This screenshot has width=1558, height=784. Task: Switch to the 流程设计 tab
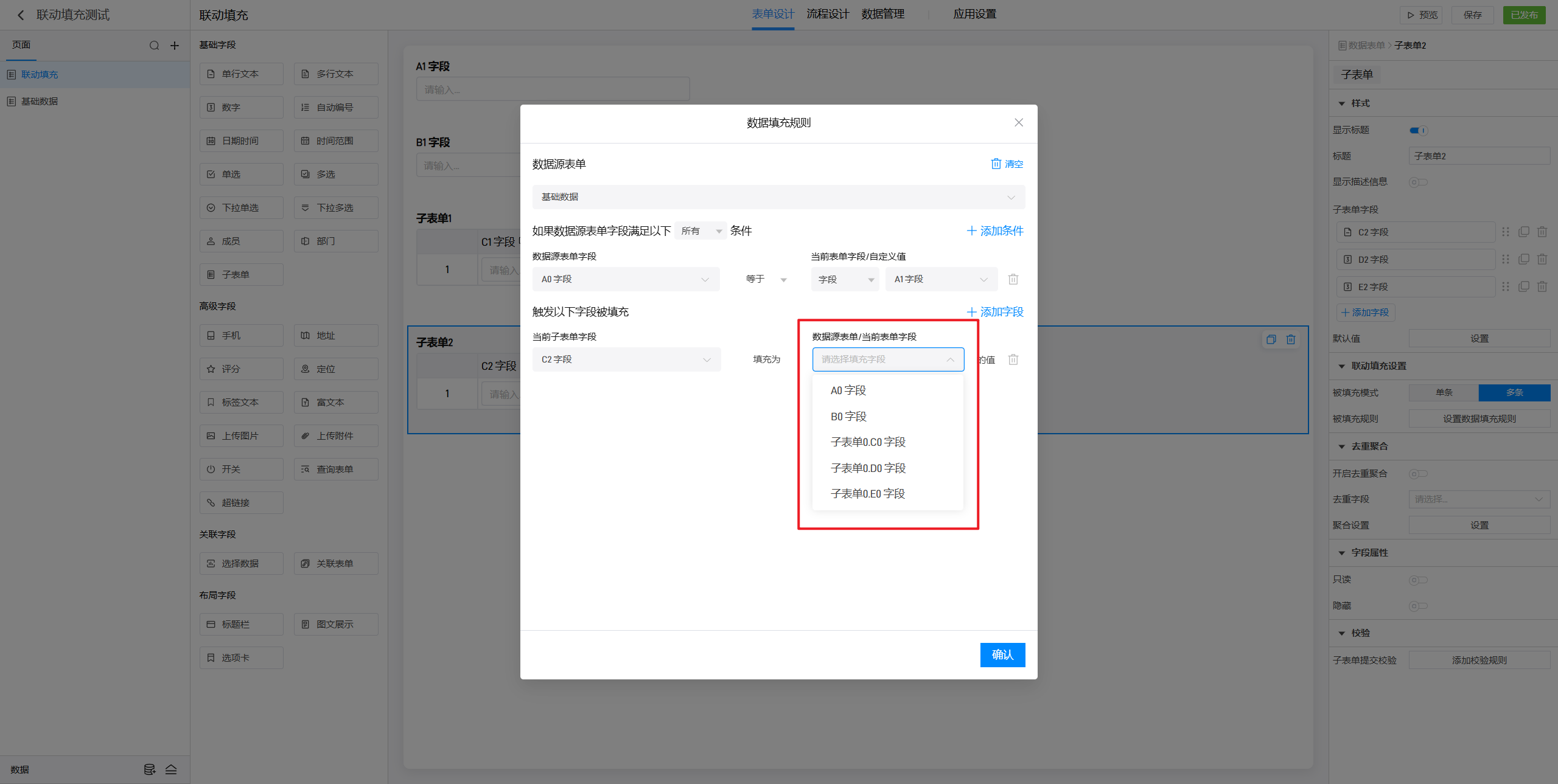(x=827, y=14)
